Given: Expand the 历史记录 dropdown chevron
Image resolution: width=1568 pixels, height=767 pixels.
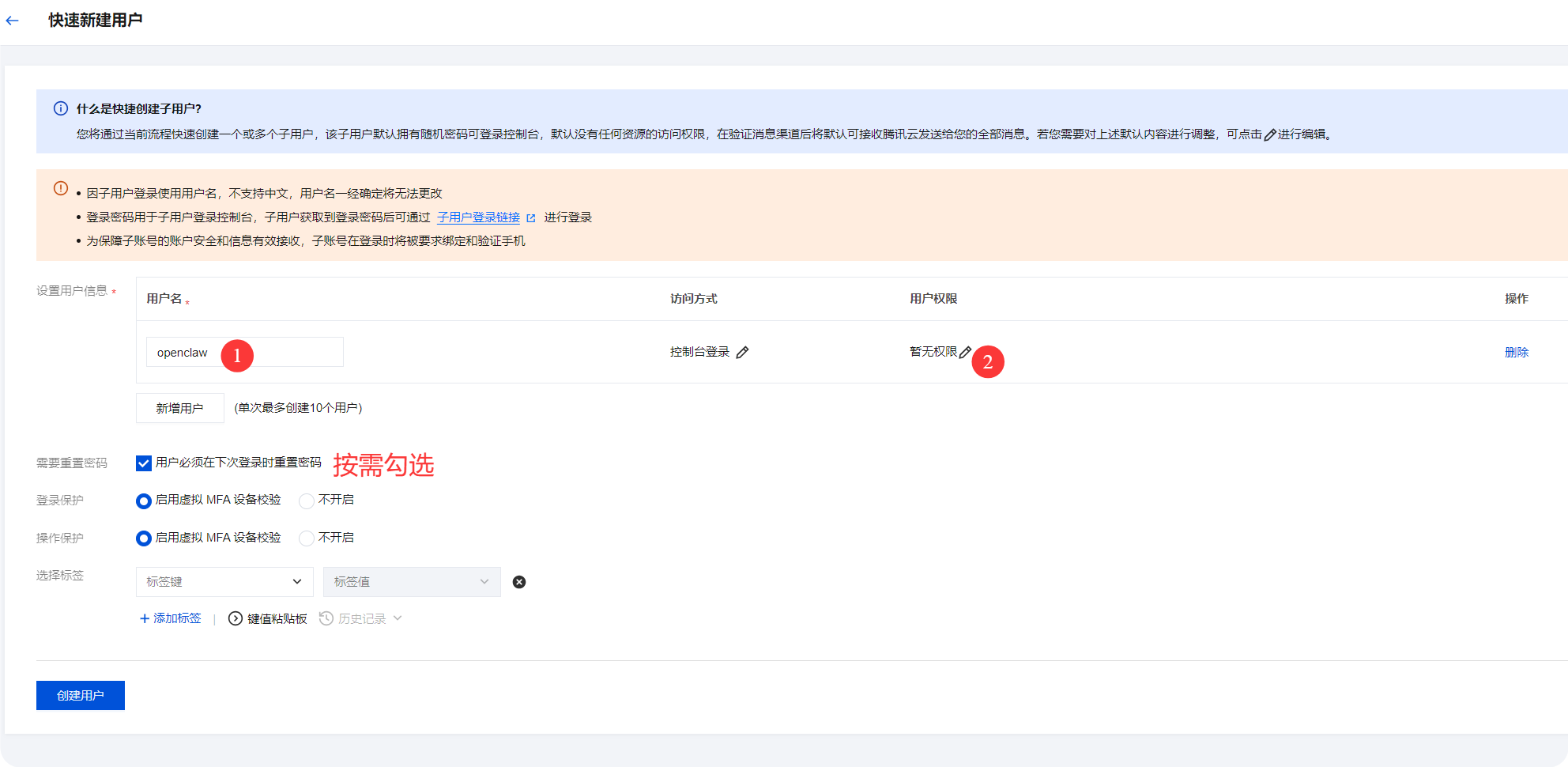Looking at the screenshot, I should point(398,618).
